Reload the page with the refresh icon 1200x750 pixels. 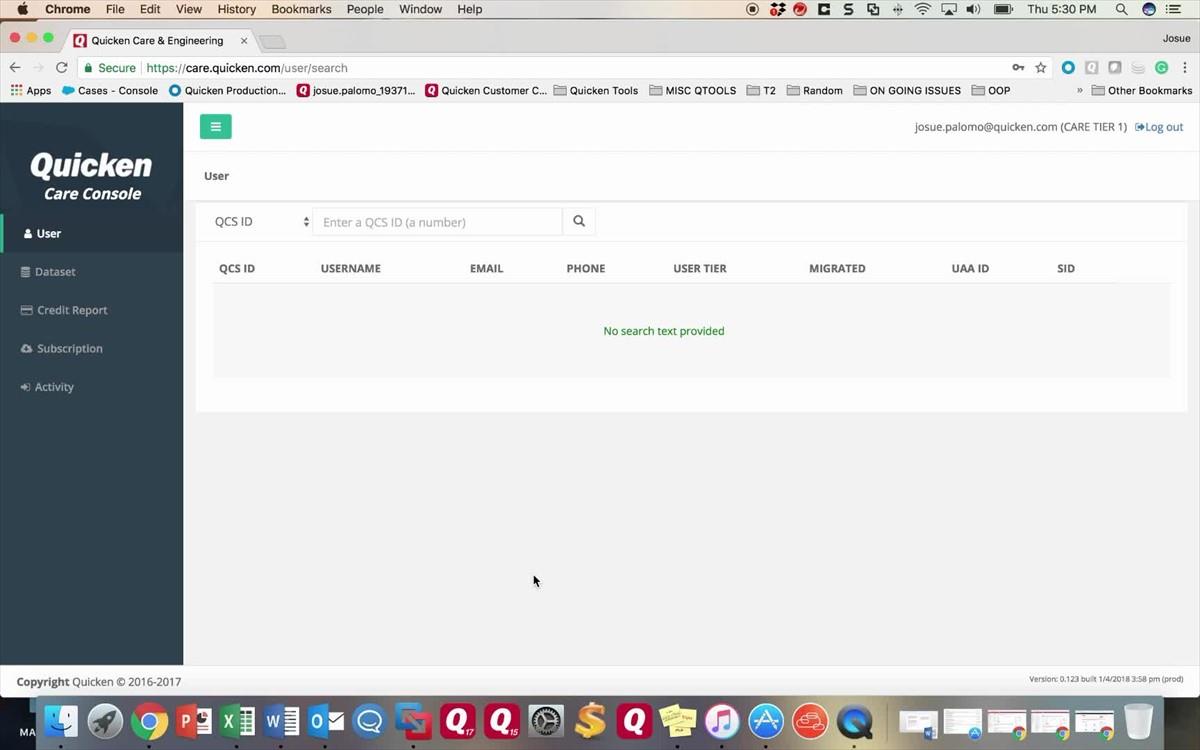click(62, 68)
